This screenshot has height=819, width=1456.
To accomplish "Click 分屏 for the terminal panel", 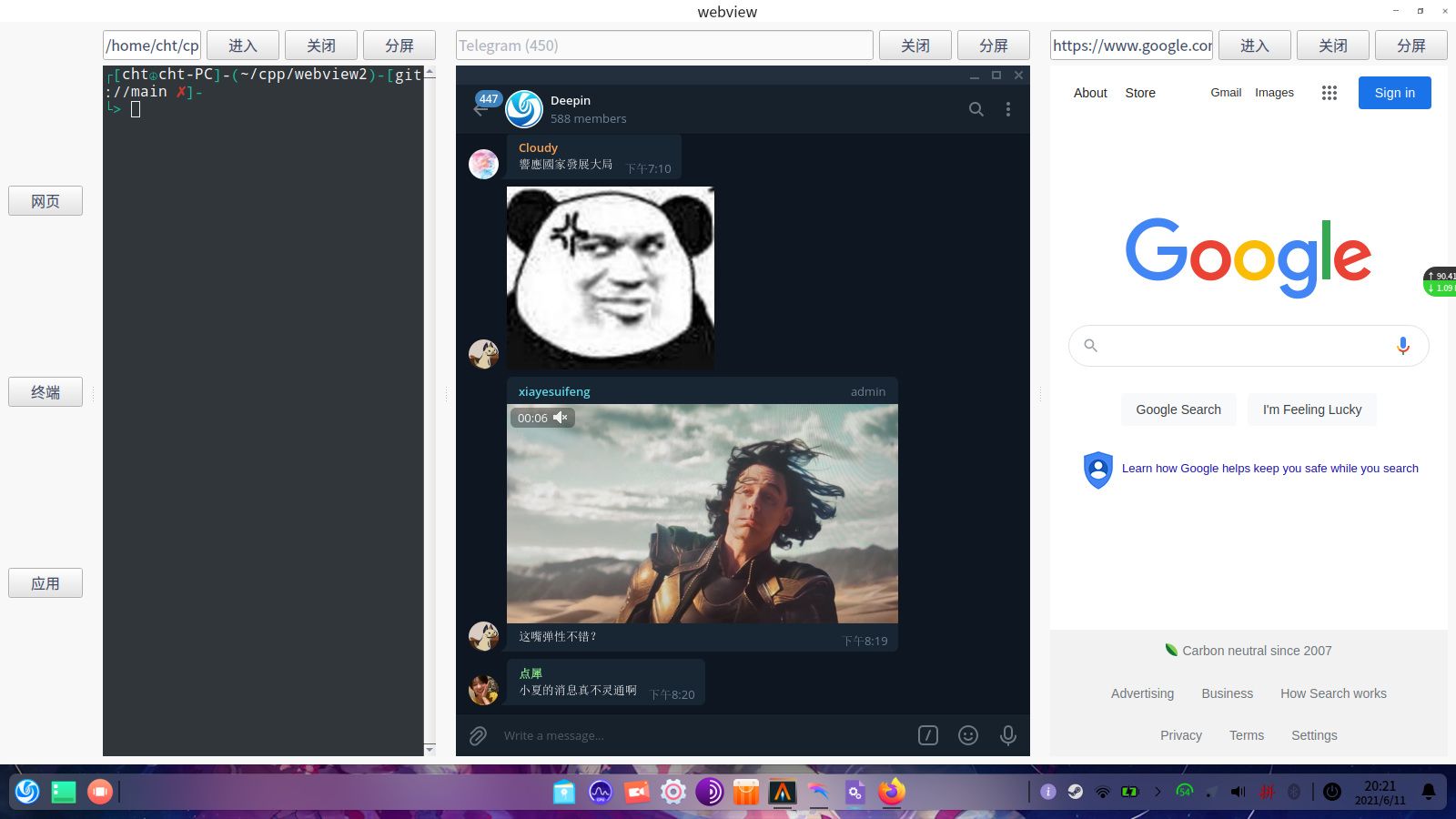I will pyautogui.click(x=399, y=45).
